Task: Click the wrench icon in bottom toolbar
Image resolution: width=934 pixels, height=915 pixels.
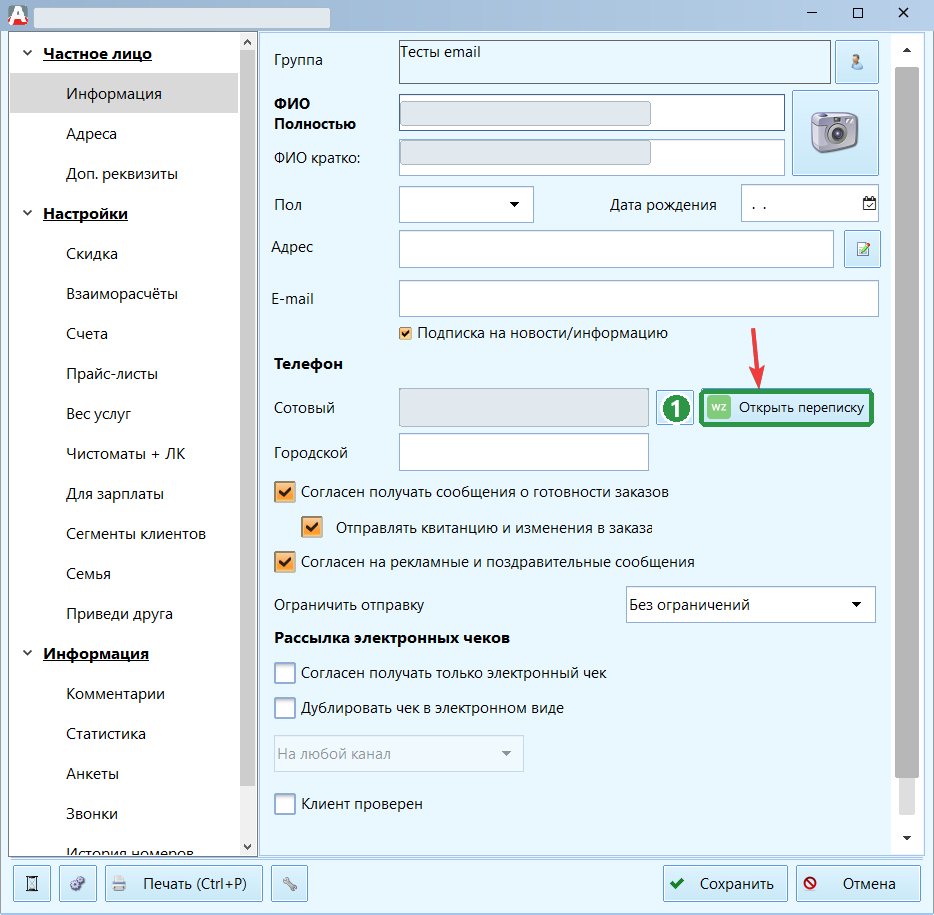Action: coord(289,883)
